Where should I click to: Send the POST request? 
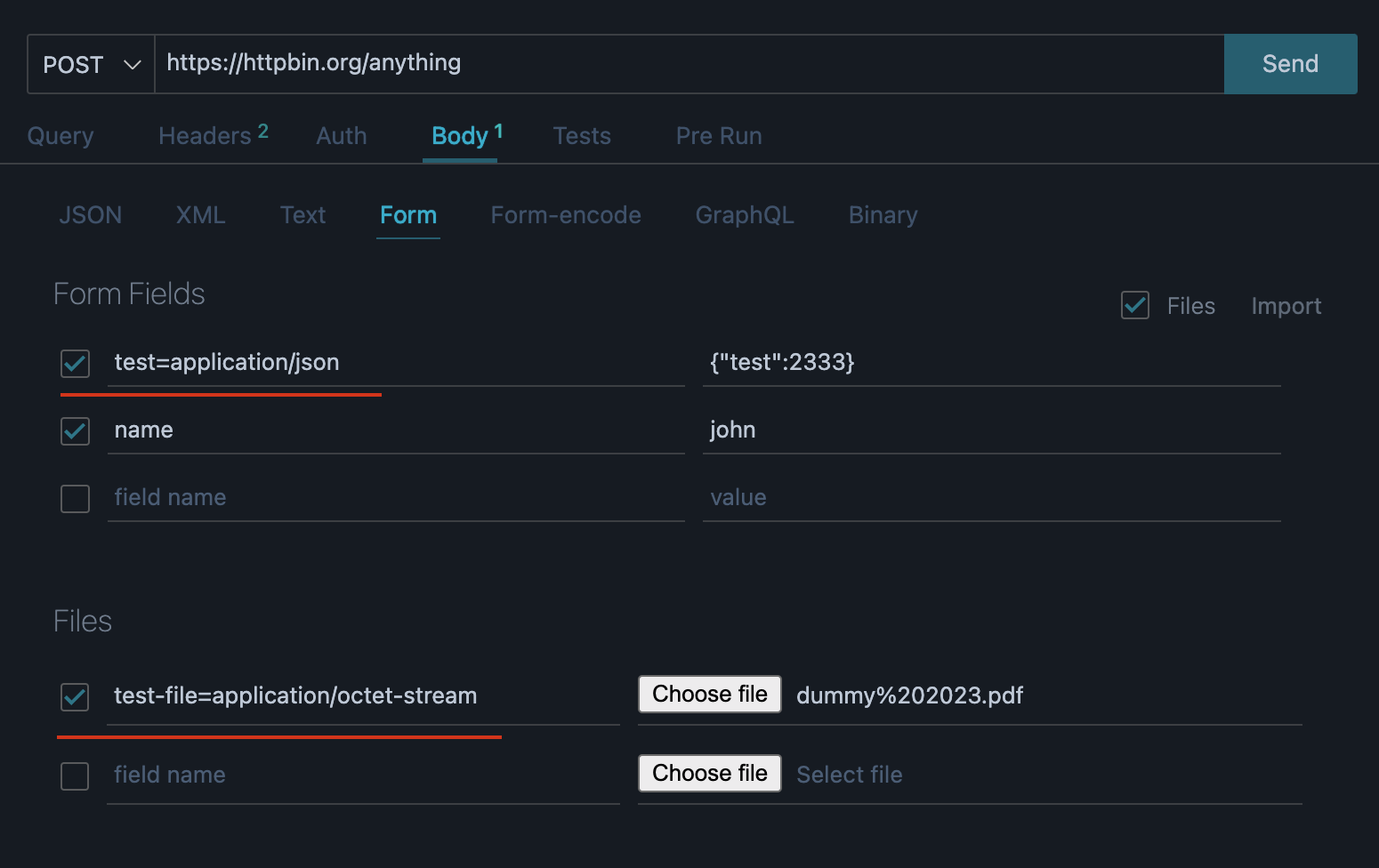coord(1289,63)
